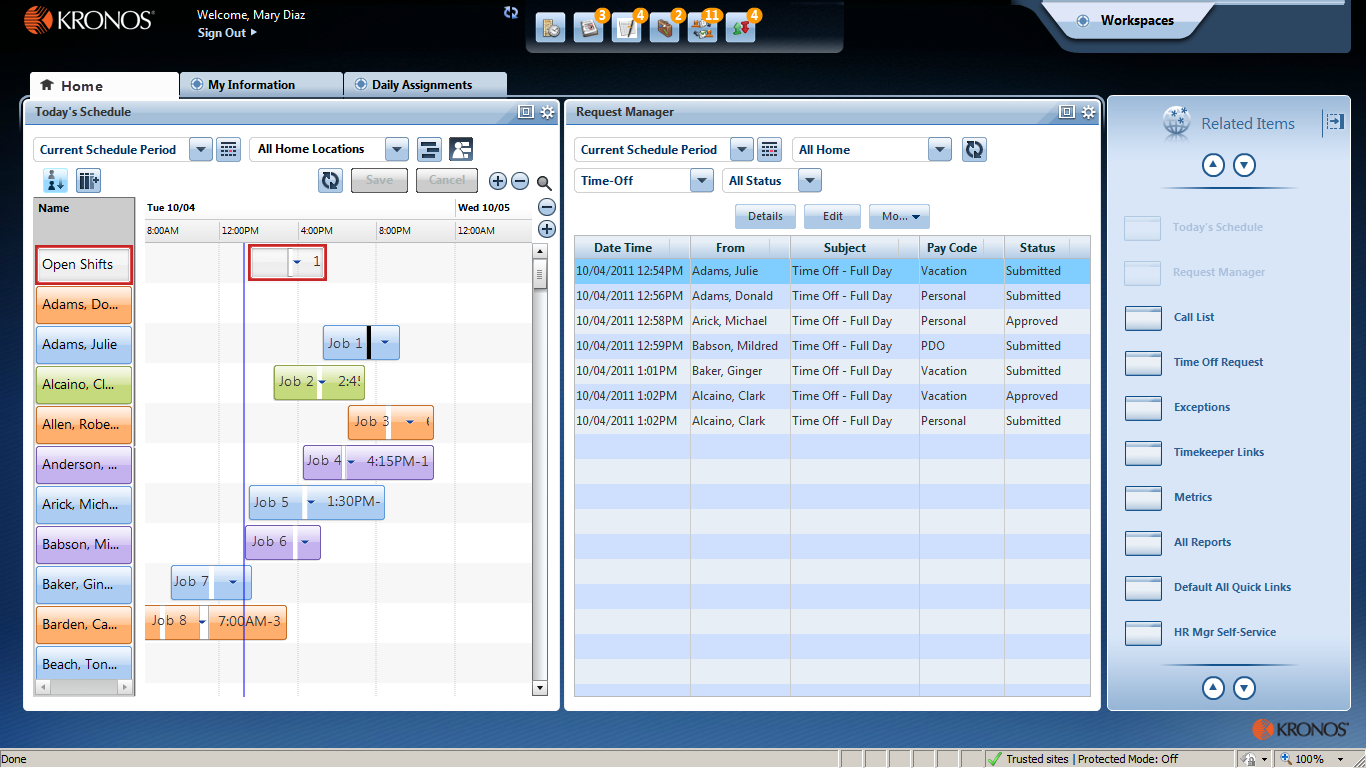1366x768 pixels.
Task: Open calendar date picker in Today's Schedule
Action: (x=229, y=150)
